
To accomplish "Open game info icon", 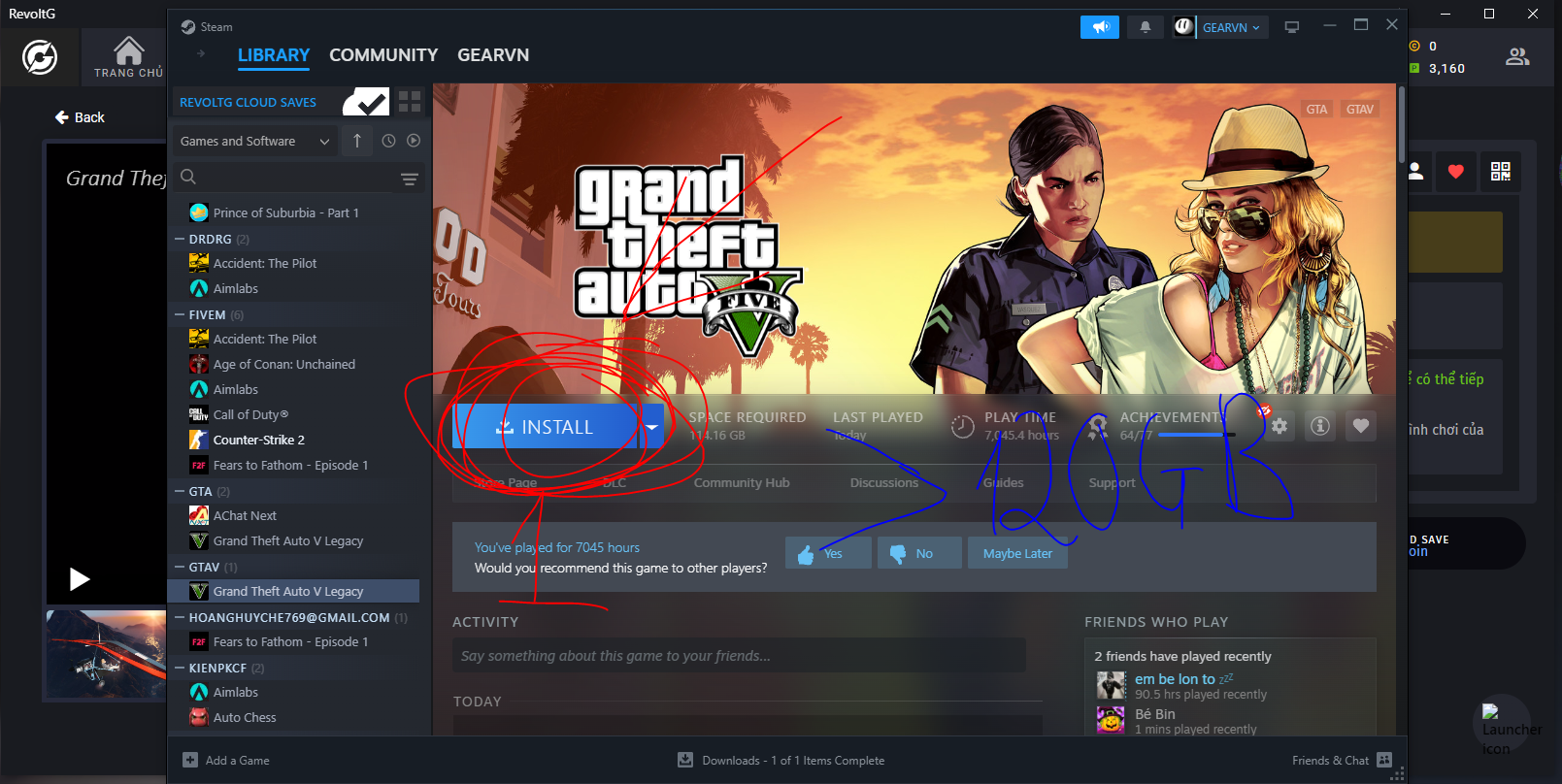I will point(1320,426).
